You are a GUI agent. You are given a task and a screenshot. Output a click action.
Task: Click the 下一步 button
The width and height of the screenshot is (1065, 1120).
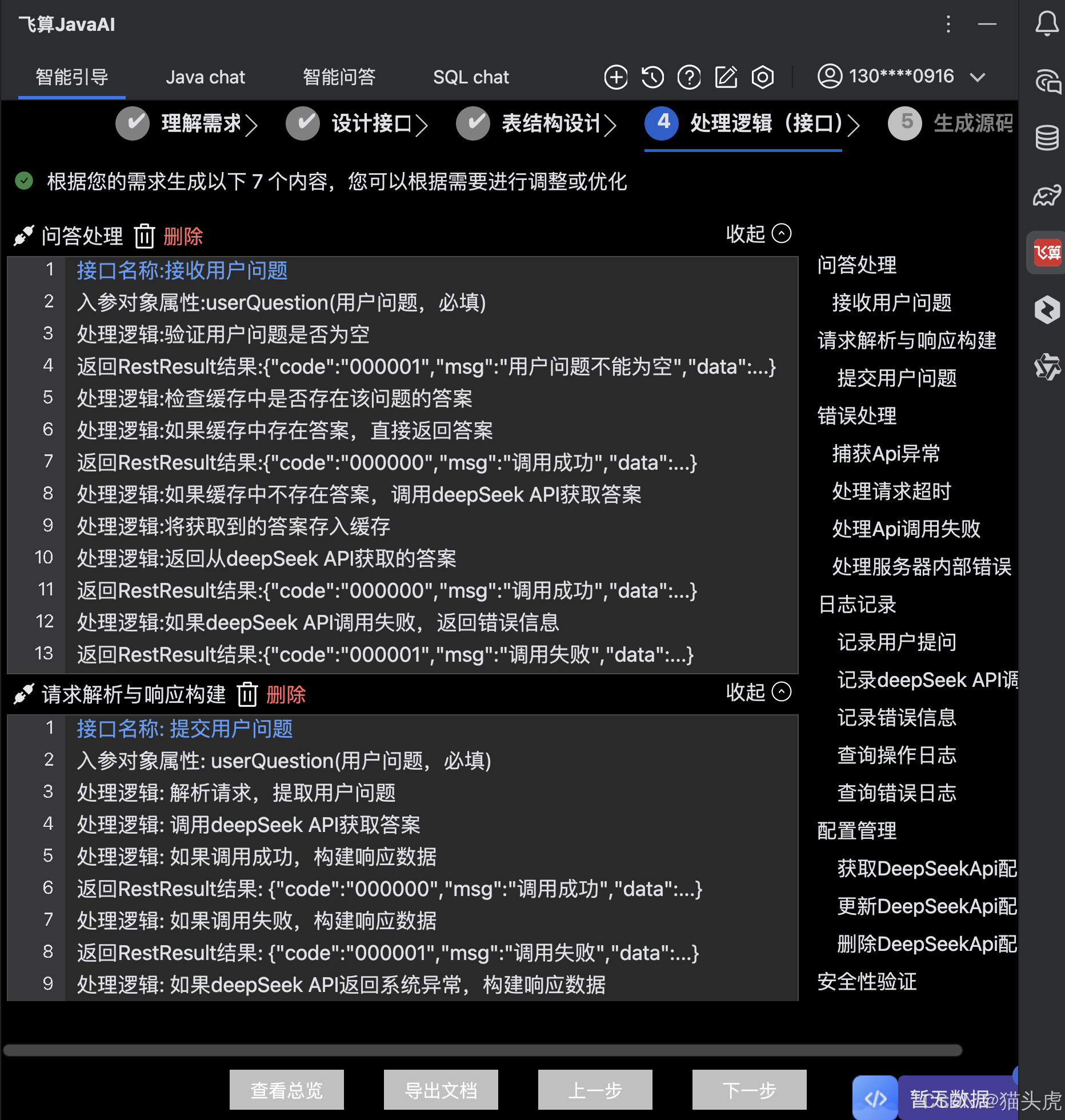point(749,1089)
